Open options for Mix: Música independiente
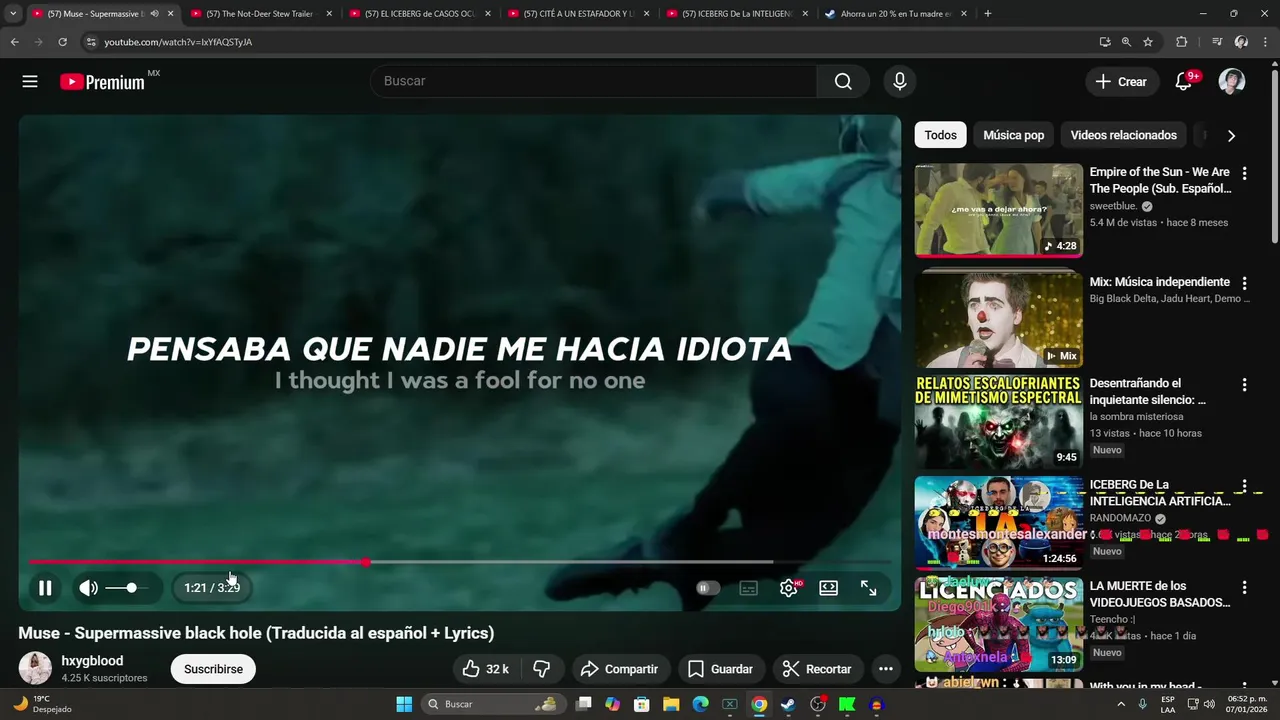The width and height of the screenshot is (1280, 720). coord(1244,284)
